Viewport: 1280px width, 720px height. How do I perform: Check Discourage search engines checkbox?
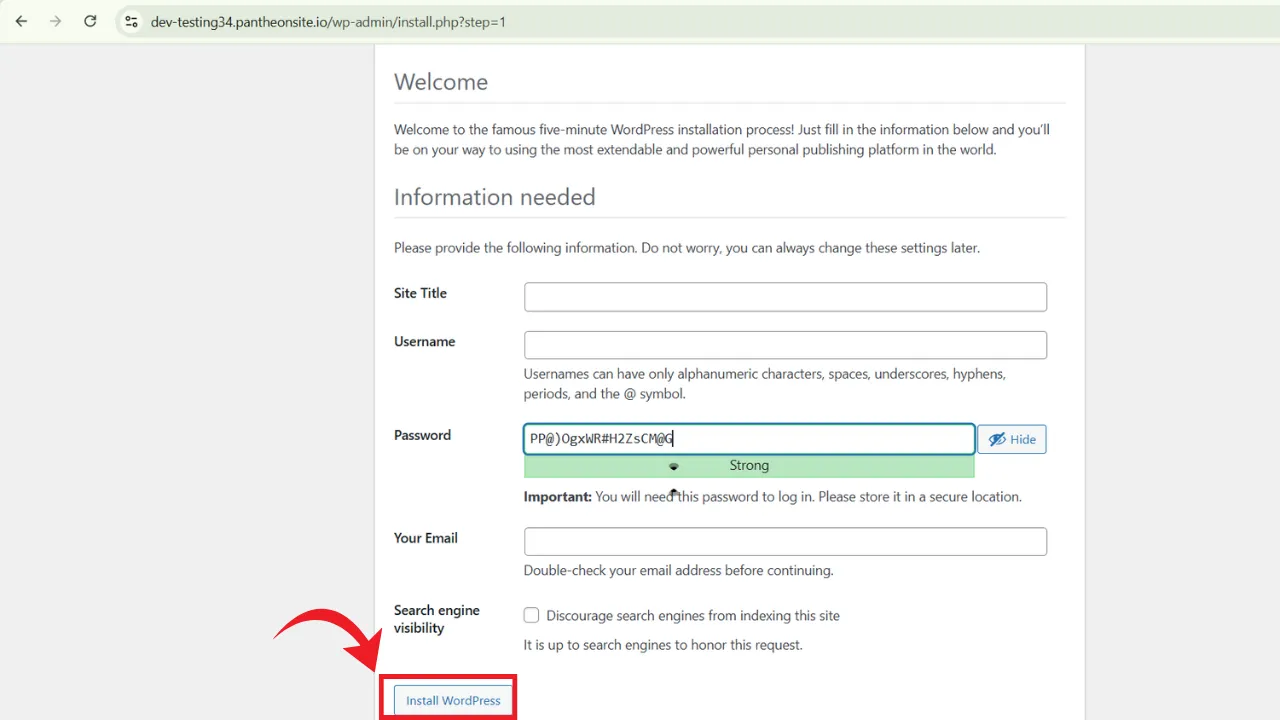[x=531, y=615]
